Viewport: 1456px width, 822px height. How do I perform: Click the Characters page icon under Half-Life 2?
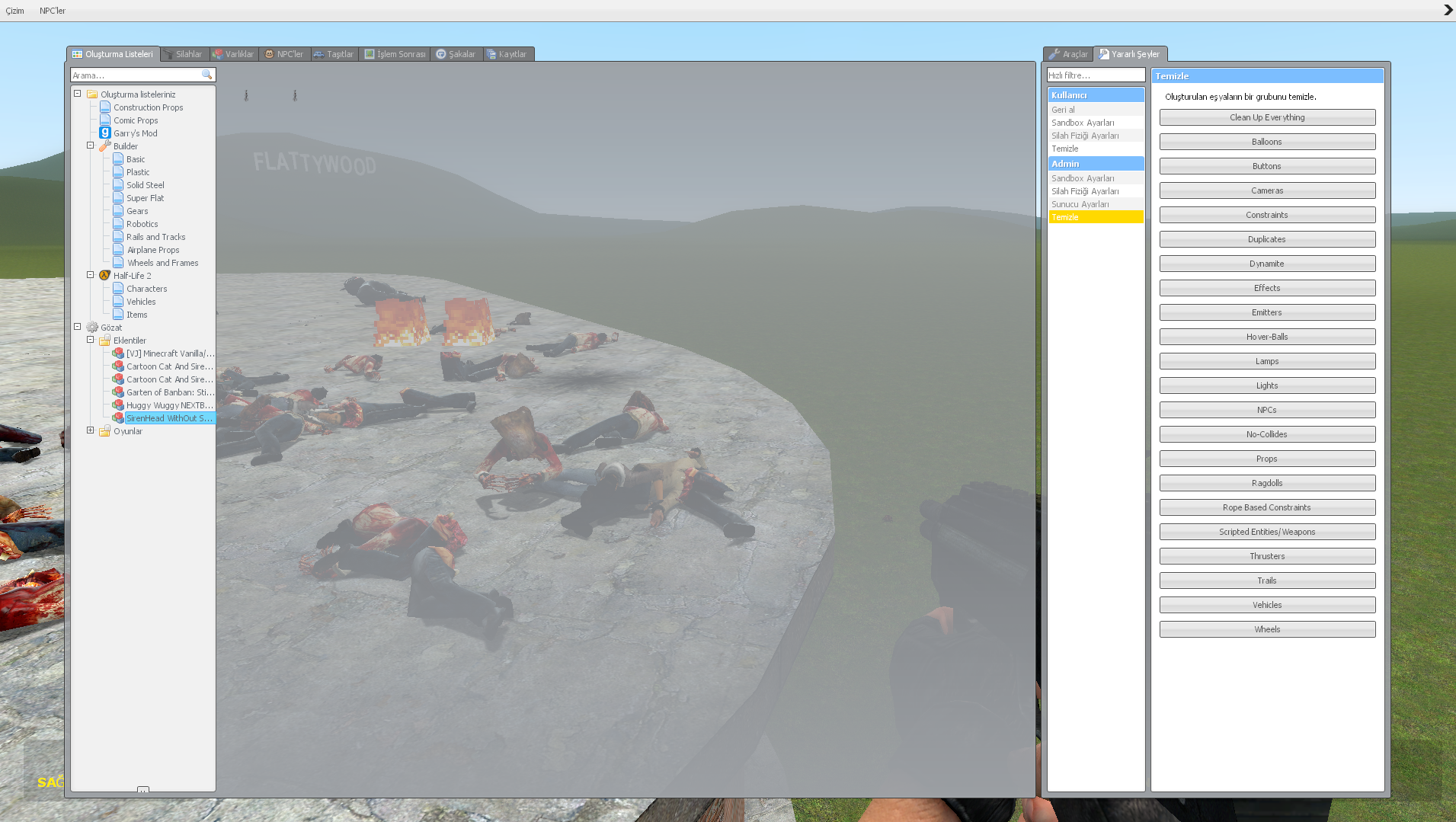click(118, 289)
